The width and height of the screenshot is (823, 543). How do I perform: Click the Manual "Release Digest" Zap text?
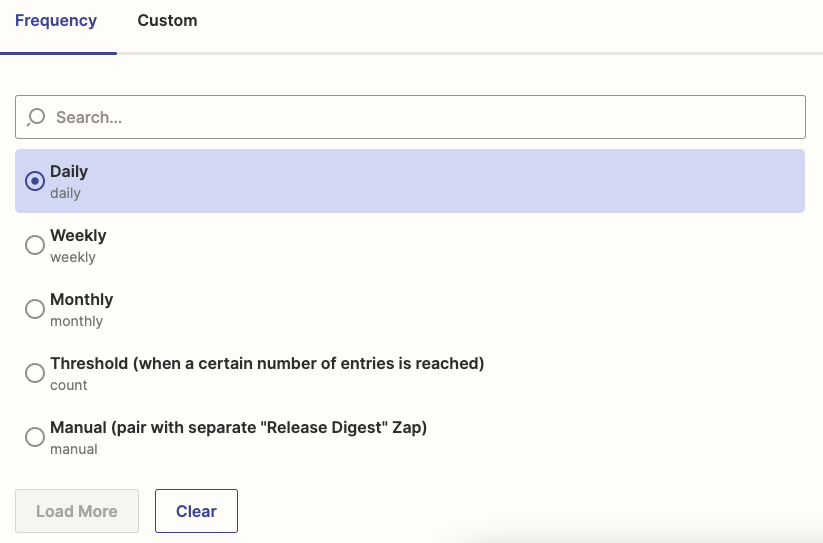pyautogui.click(x=238, y=428)
